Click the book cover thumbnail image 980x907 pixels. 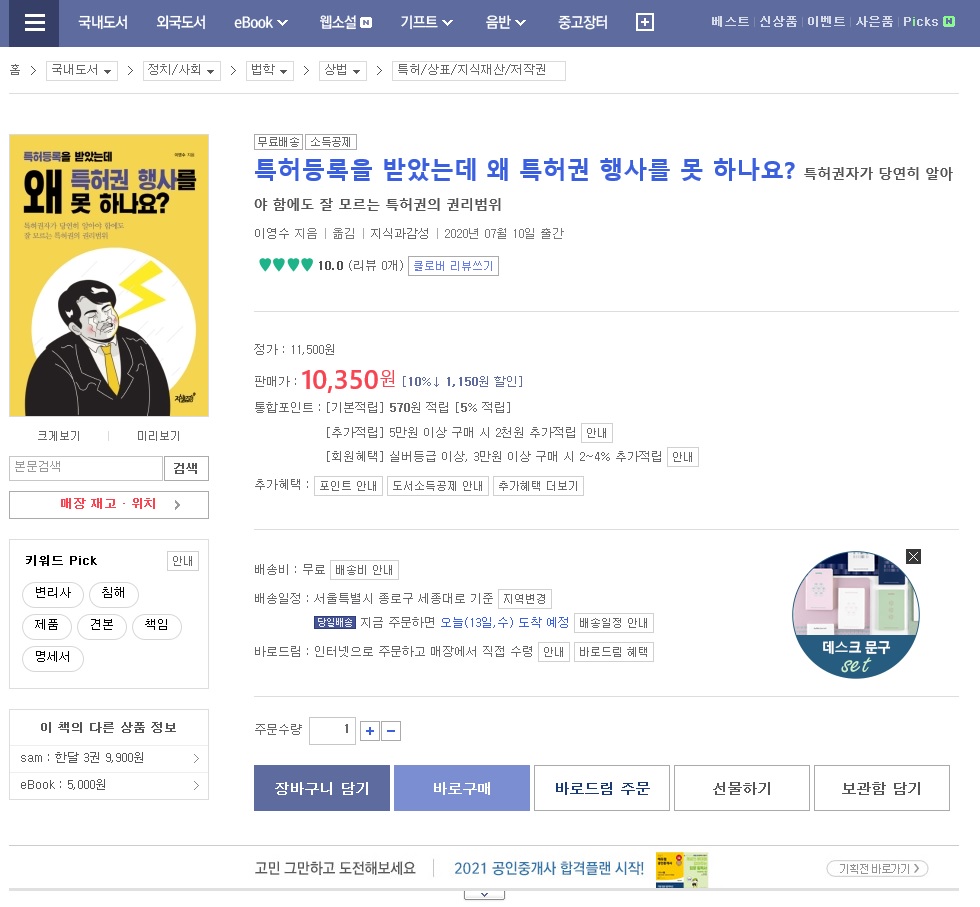pos(109,276)
